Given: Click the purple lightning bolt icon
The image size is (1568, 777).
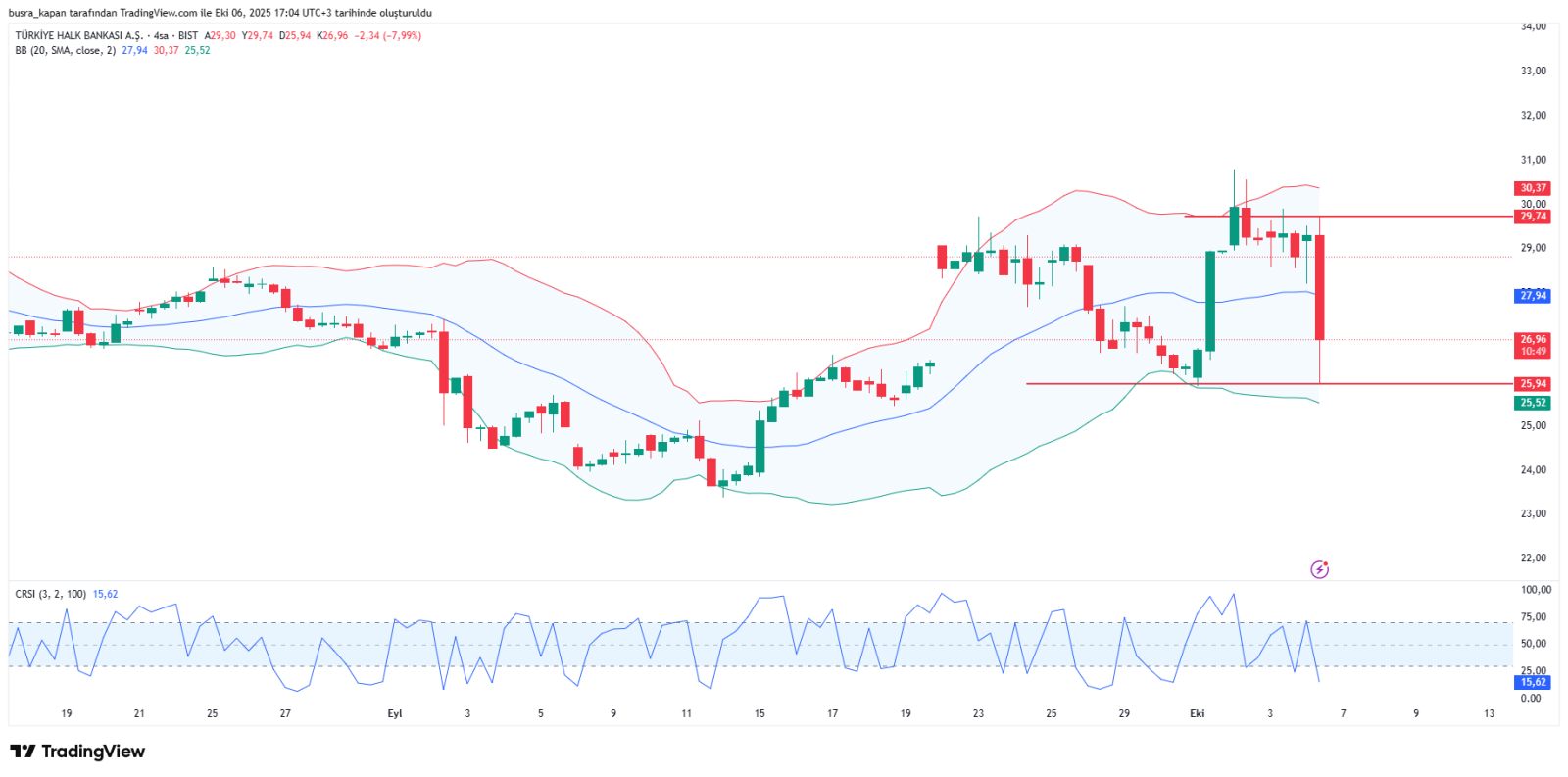Looking at the screenshot, I should pyautogui.click(x=1319, y=569).
